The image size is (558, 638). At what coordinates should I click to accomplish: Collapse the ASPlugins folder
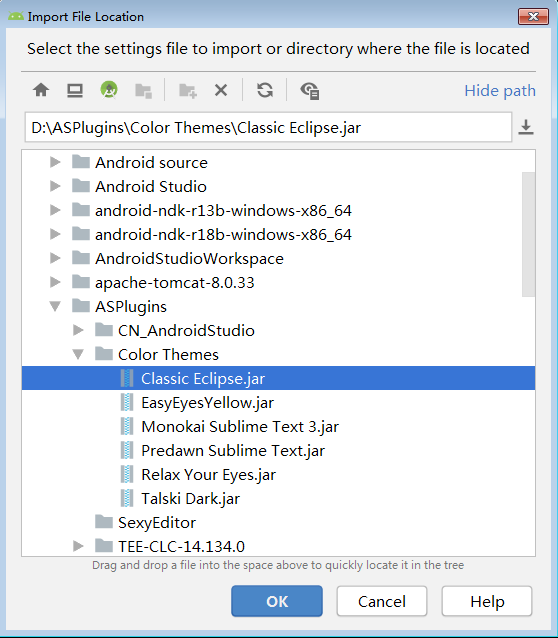click(55, 306)
